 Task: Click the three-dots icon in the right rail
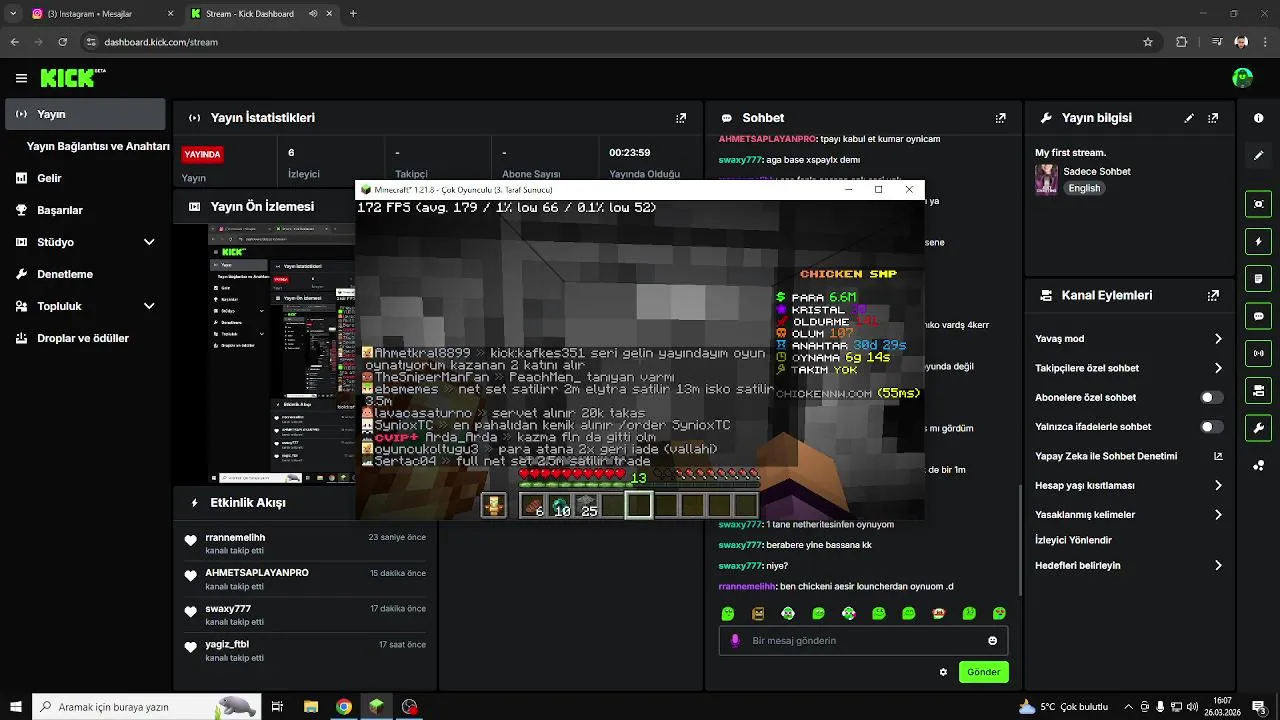(1258, 465)
